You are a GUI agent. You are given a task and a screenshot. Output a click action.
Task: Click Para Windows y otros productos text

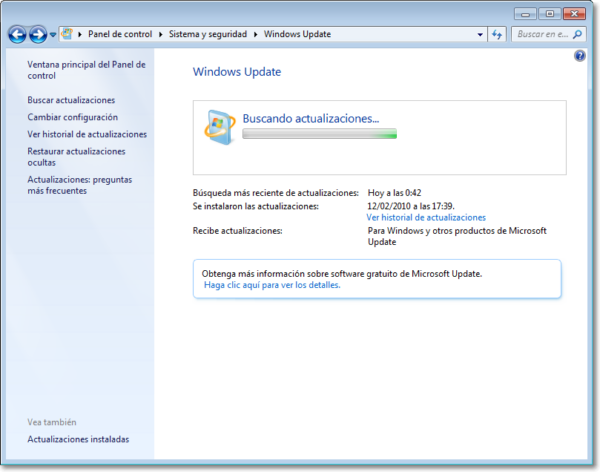(457, 236)
